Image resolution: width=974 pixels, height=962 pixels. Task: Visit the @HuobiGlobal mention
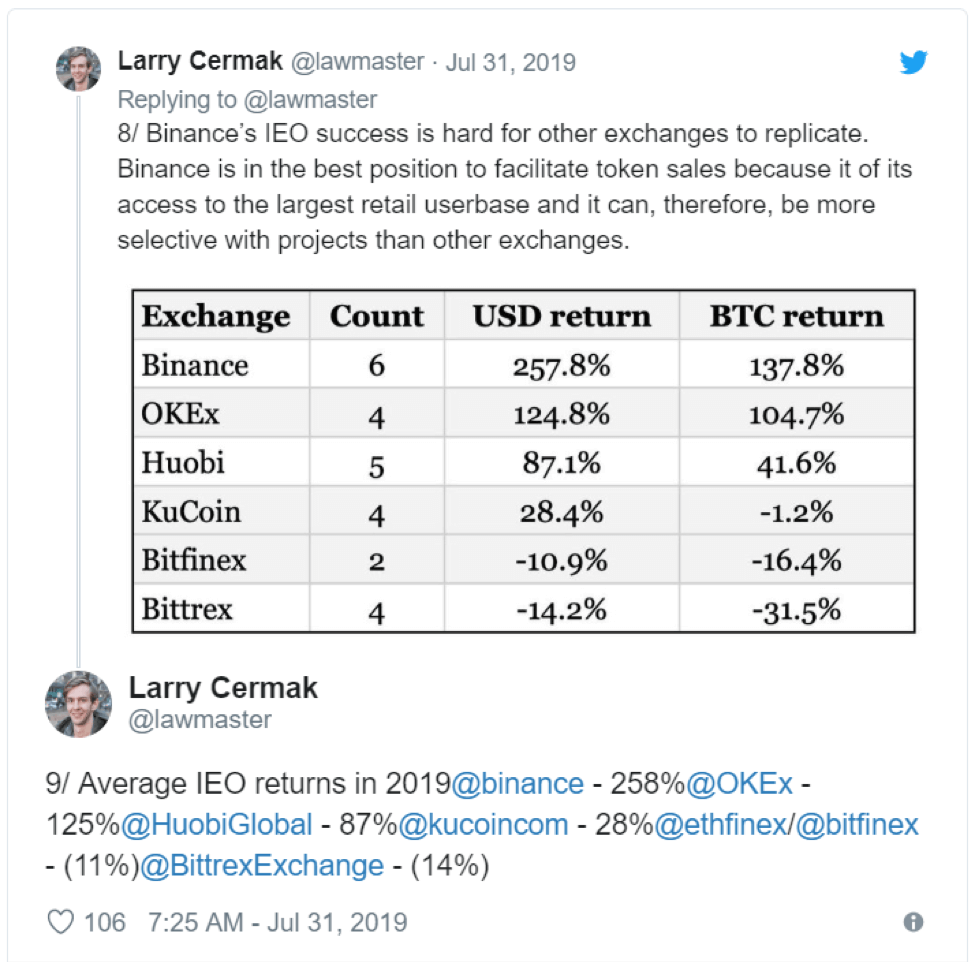tap(216, 824)
